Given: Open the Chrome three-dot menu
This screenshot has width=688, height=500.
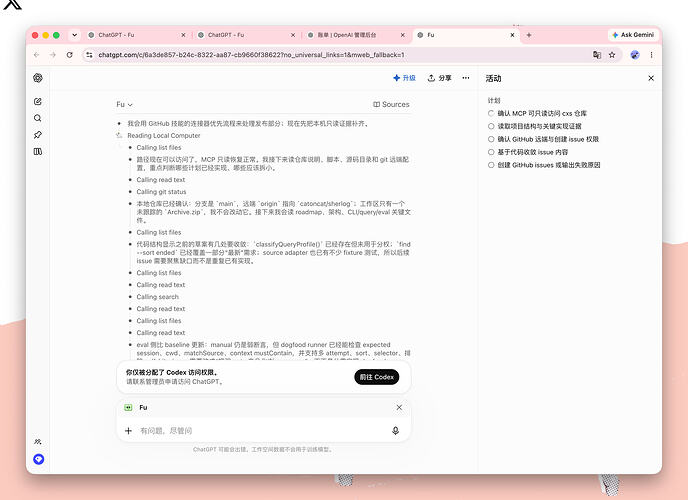Looking at the screenshot, I should [652, 55].
